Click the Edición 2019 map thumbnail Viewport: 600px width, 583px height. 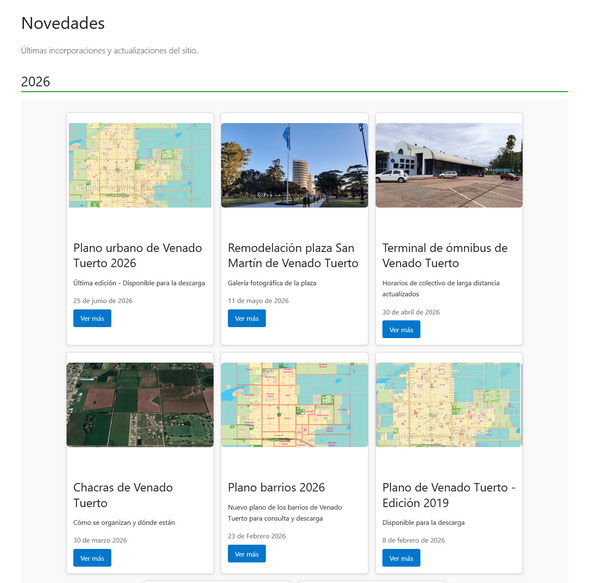click(449, 405)
